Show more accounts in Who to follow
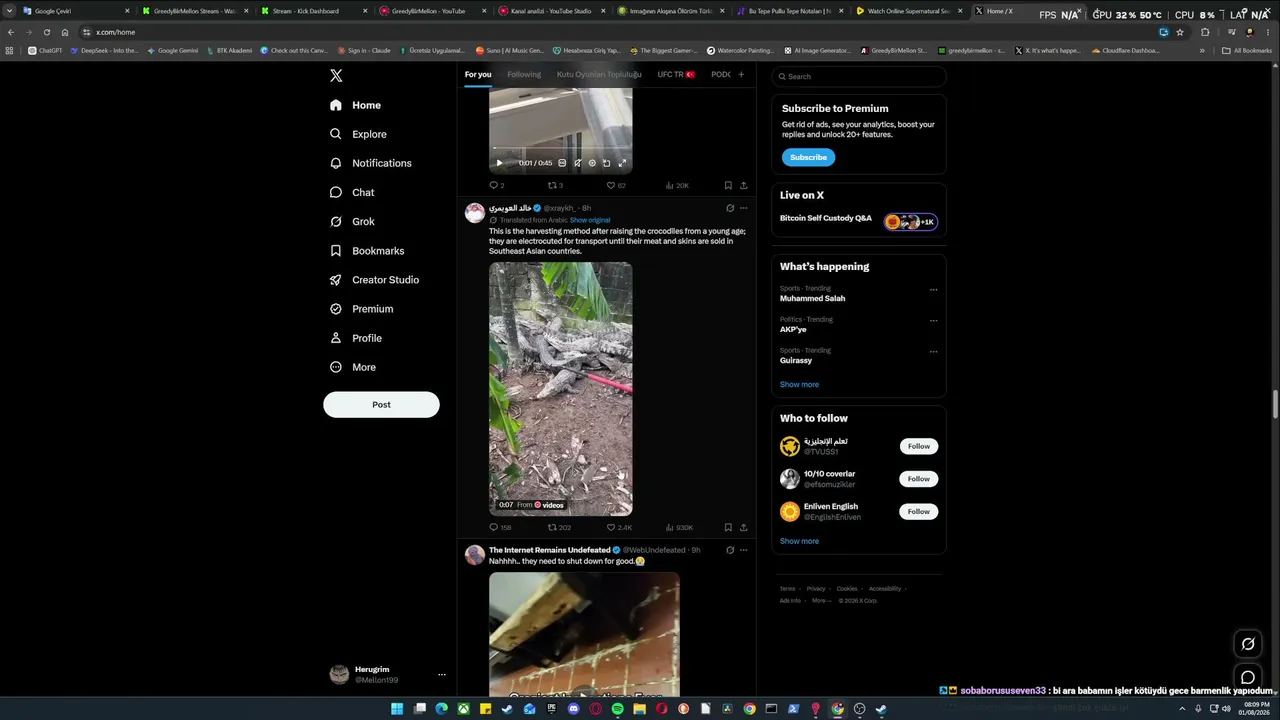1280x720 pixels. click(799, 541)
